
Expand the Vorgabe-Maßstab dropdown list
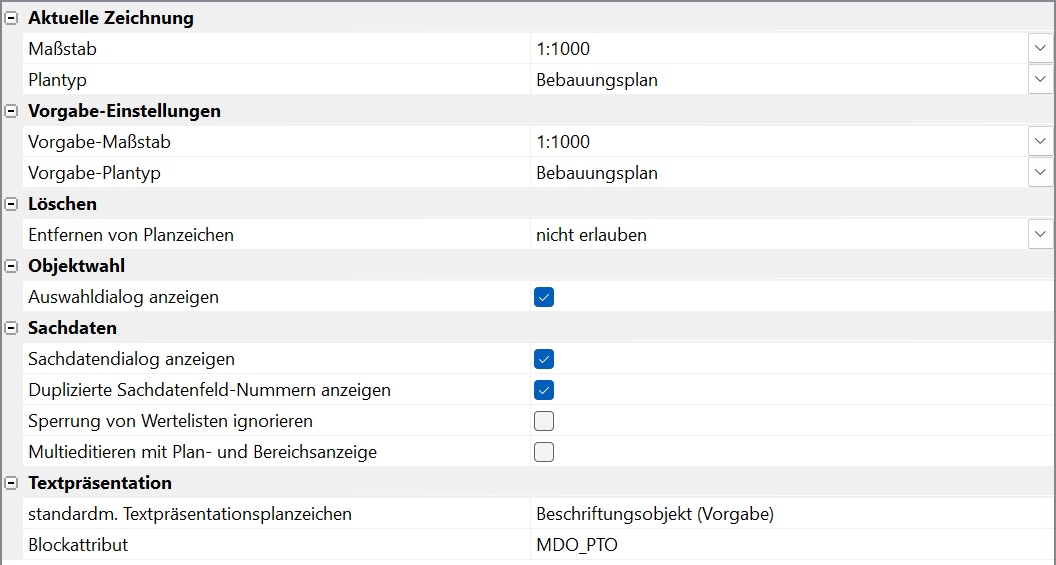point(1040,142)
